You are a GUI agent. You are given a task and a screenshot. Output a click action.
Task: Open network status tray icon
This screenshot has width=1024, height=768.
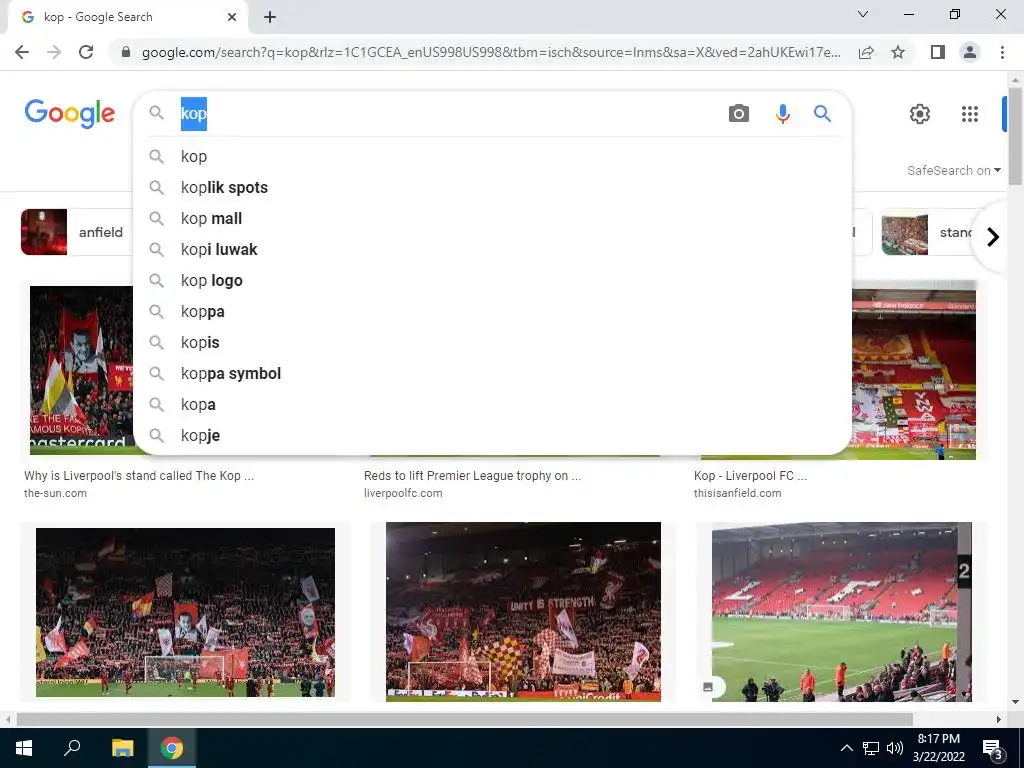click(871, 748)
